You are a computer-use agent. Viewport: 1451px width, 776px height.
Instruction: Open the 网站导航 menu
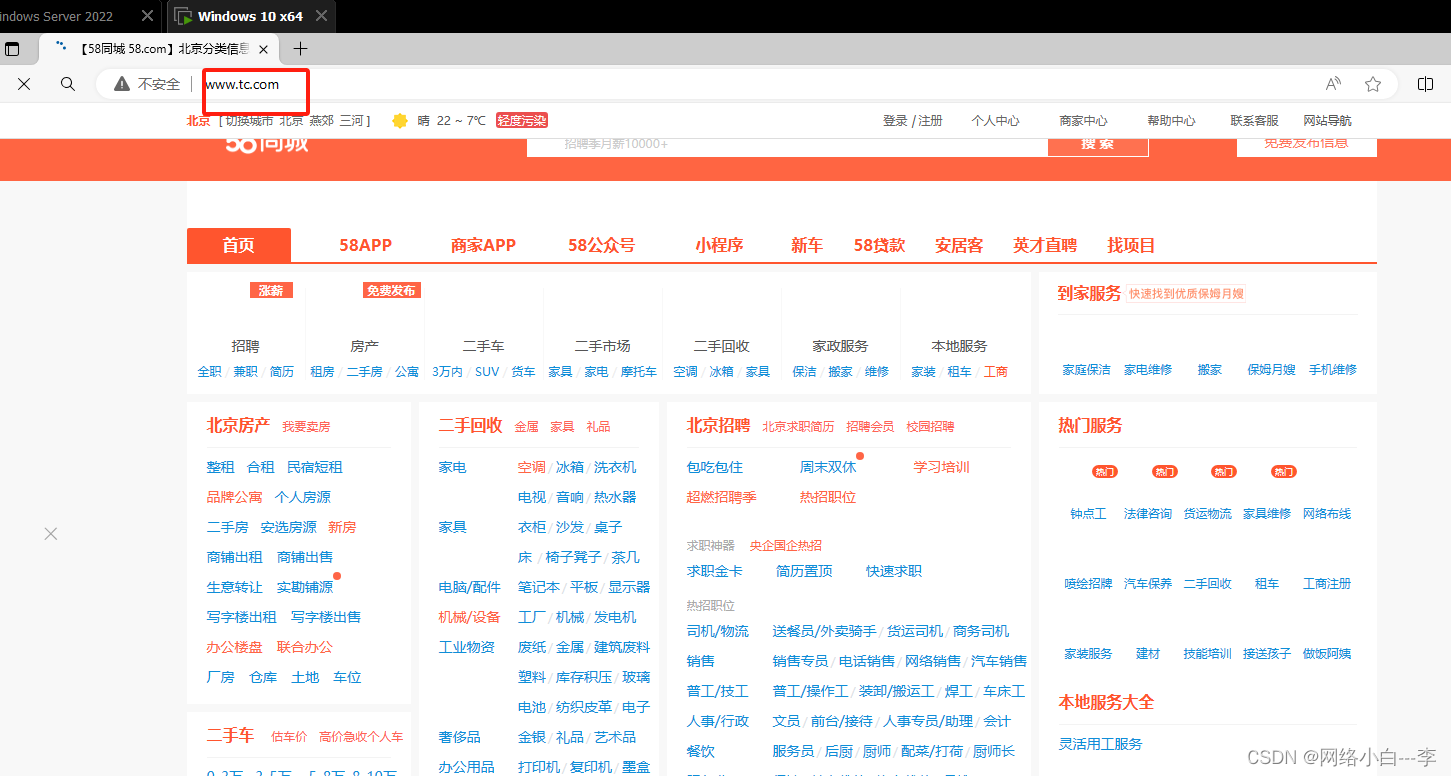tap(1327, 121)
